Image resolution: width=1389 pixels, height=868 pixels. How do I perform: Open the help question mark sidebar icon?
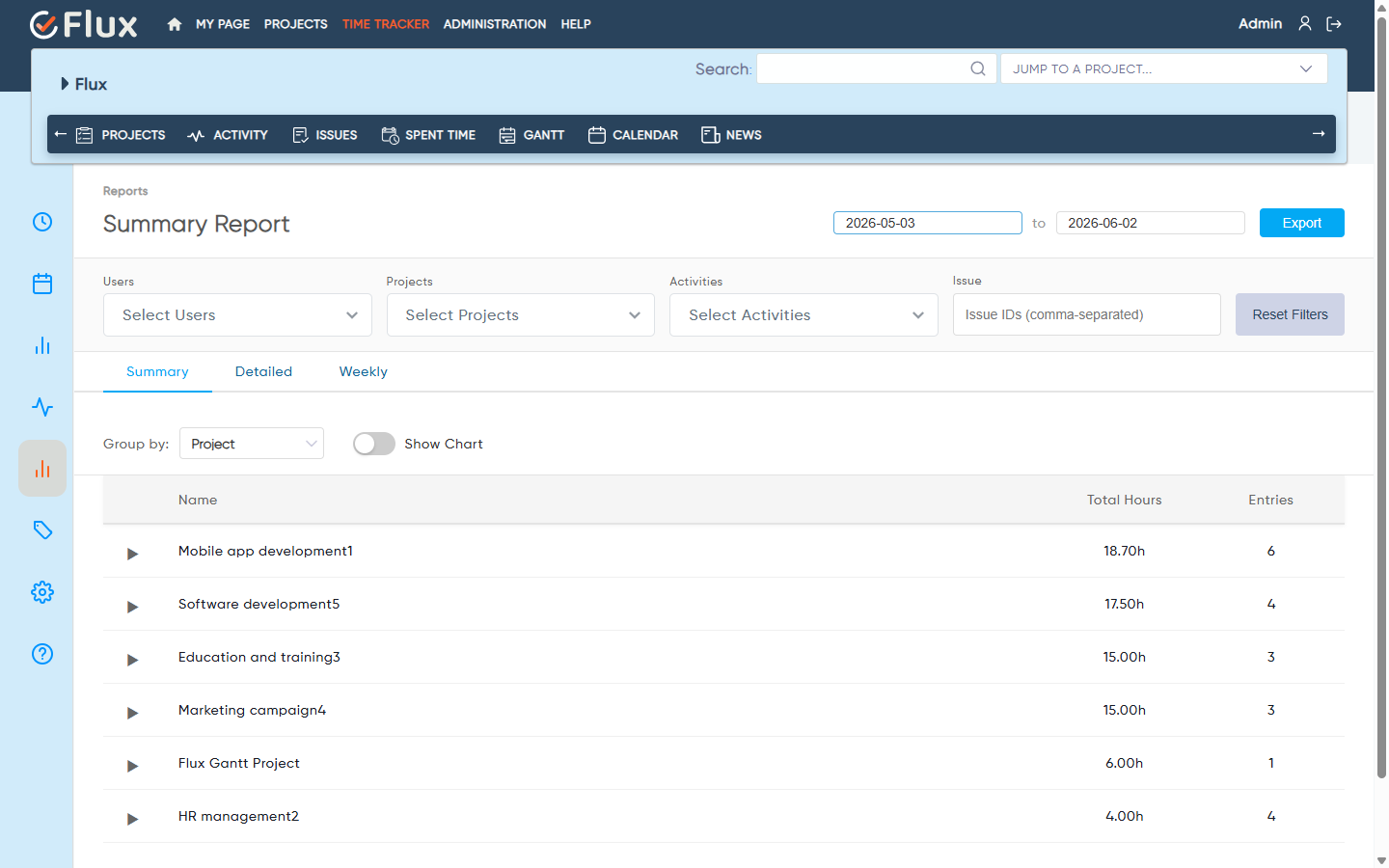pos(42,654)
